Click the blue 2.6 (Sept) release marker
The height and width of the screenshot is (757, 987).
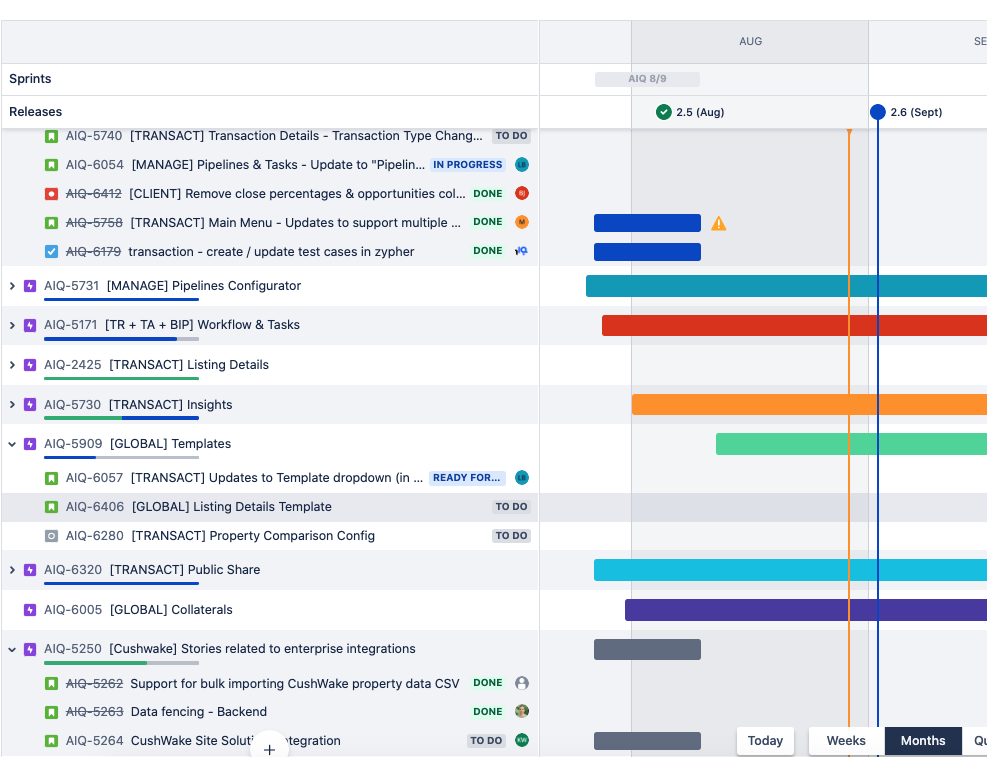[877, 112]
